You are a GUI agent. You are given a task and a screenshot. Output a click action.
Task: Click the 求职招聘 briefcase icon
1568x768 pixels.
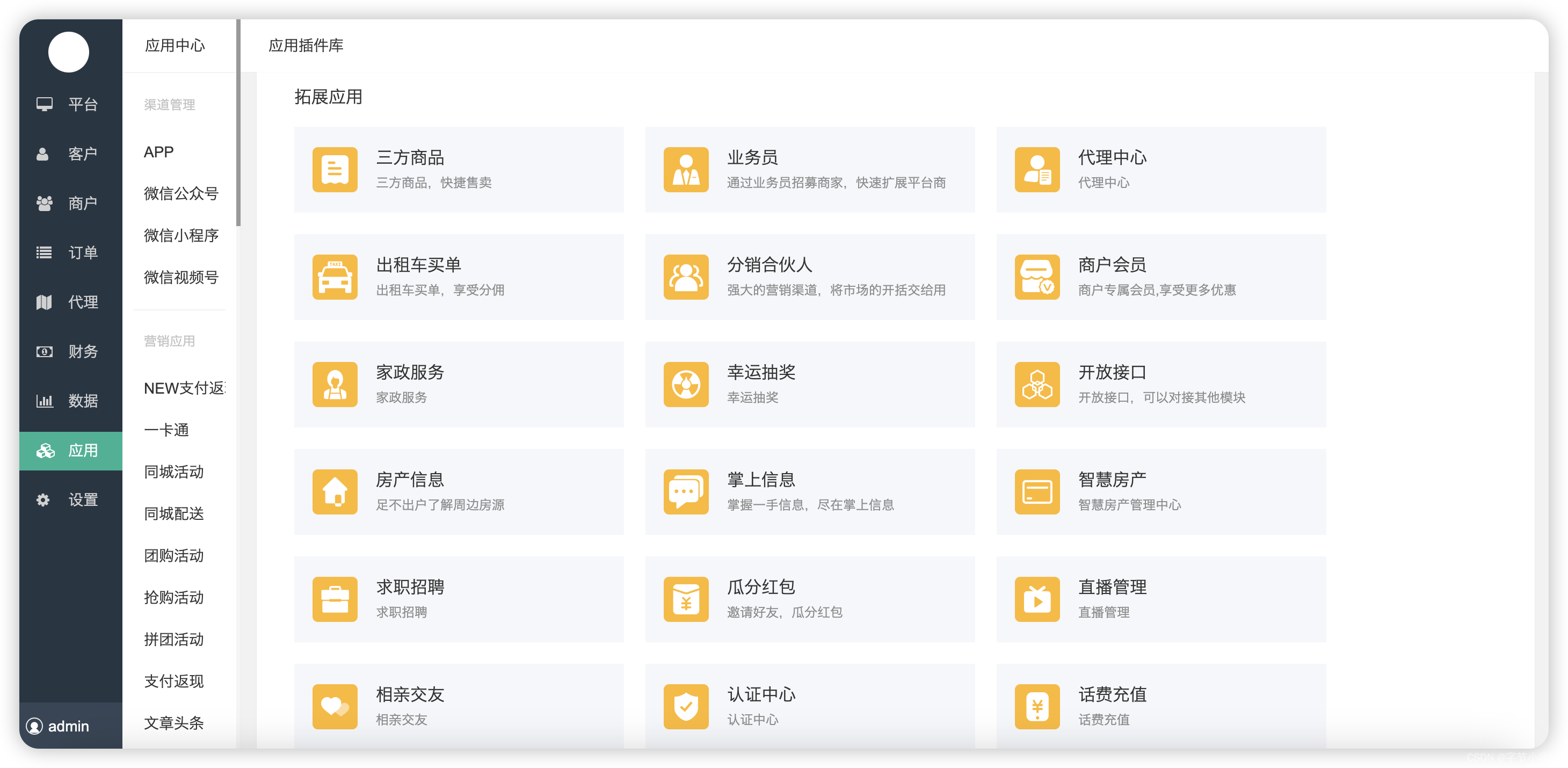[335, 599]
